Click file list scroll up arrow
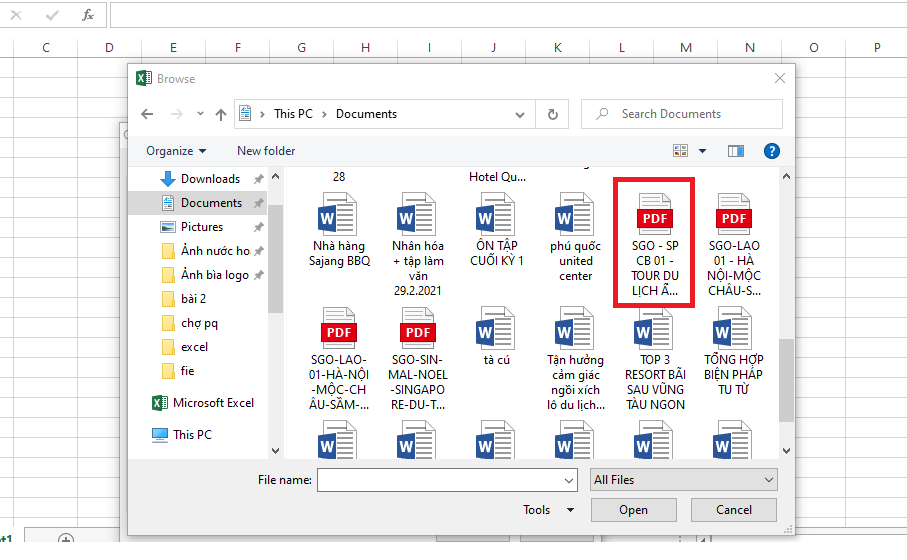Screen dimensions: 907x560 pos(786,176)
